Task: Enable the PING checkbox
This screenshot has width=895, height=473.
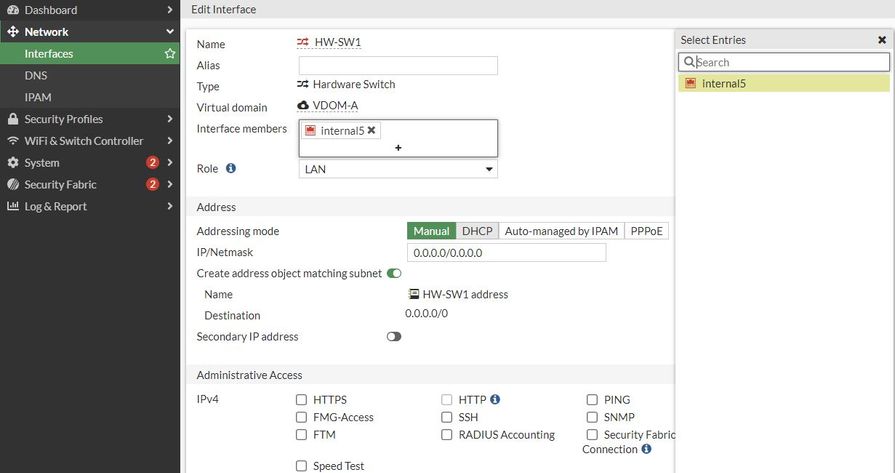Action: coord(593,400)
